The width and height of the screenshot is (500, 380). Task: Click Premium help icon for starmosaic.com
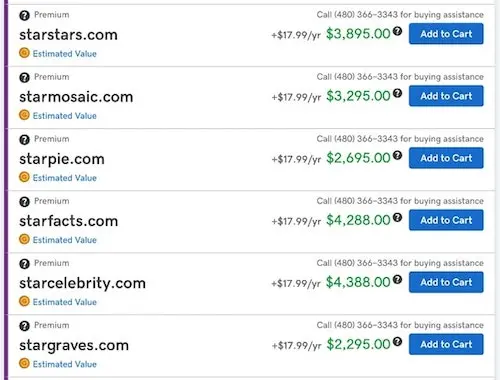(24, 77)
